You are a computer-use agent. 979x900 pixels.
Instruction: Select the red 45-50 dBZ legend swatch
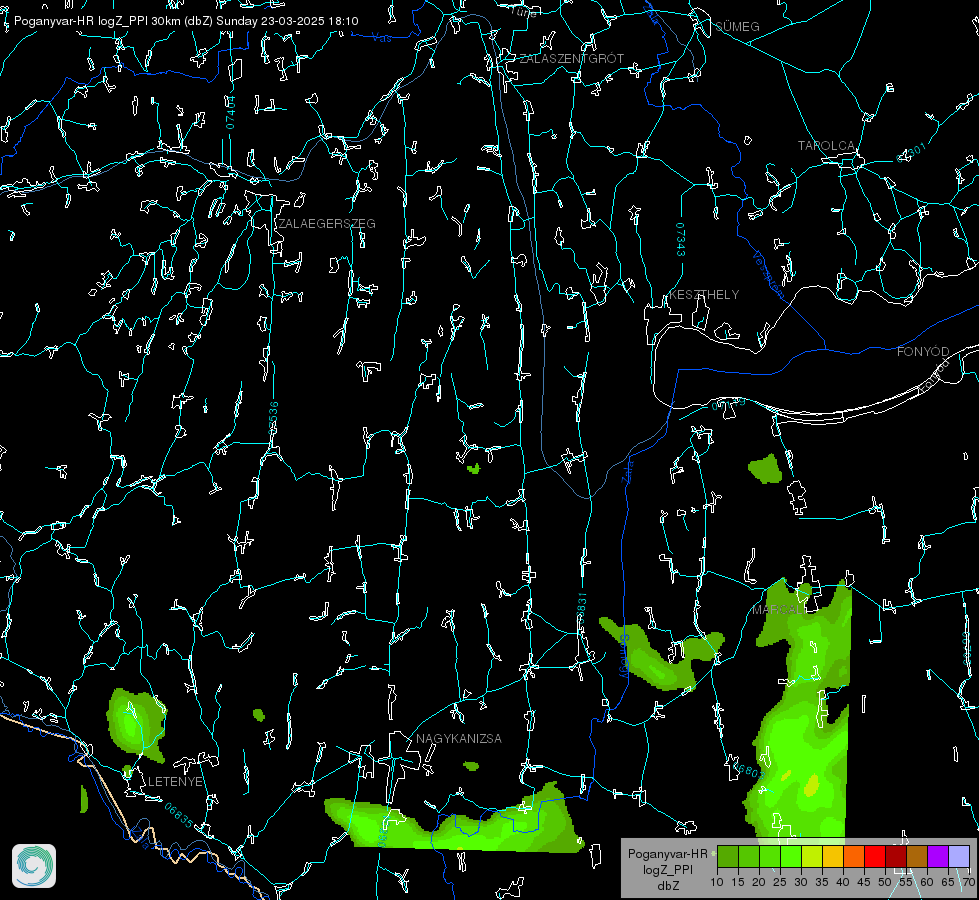pyautogui.click(x=875, y=856)
